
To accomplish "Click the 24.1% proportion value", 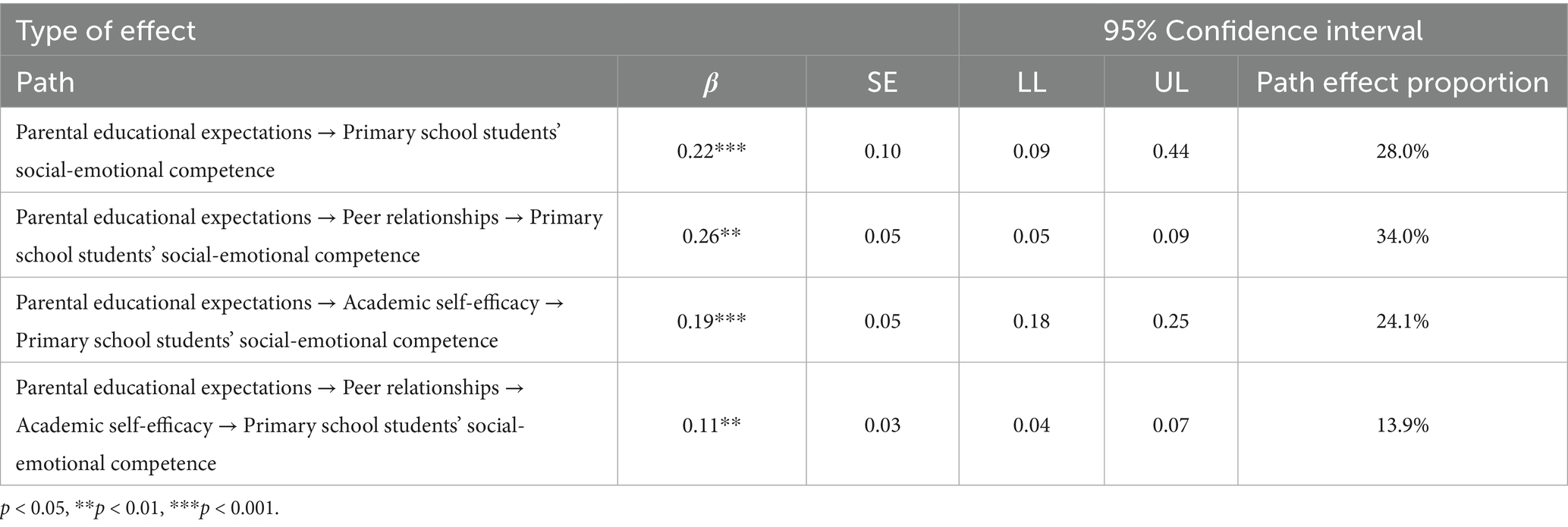I will (1402, 321).
